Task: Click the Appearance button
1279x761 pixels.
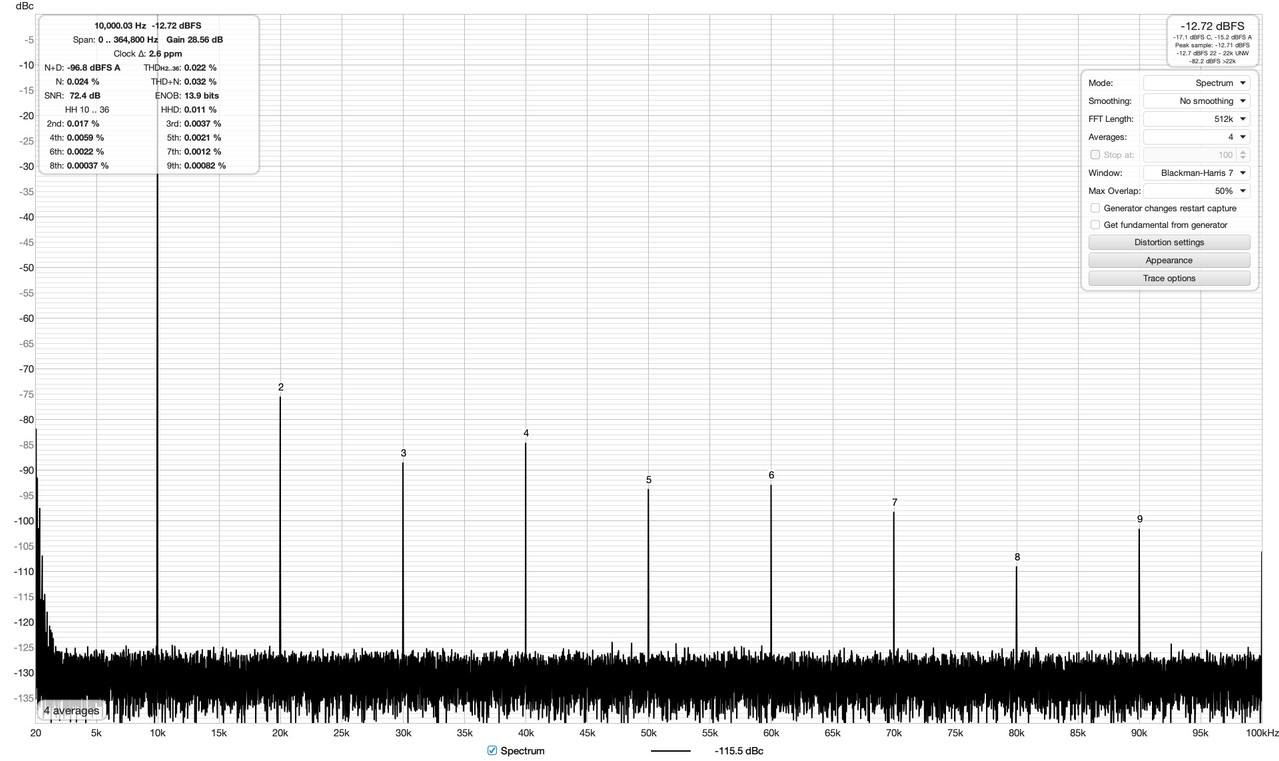Action: 1169,260
